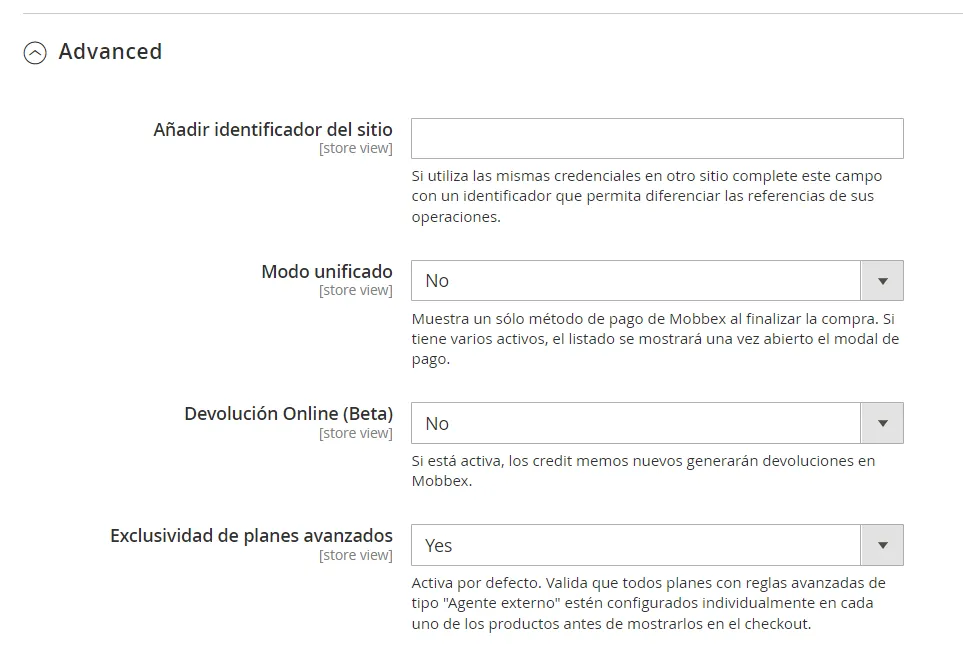Open the Exclusividad de planes avanzados dropdown
This screenshot has width=963, height=659.
[657, 545]
